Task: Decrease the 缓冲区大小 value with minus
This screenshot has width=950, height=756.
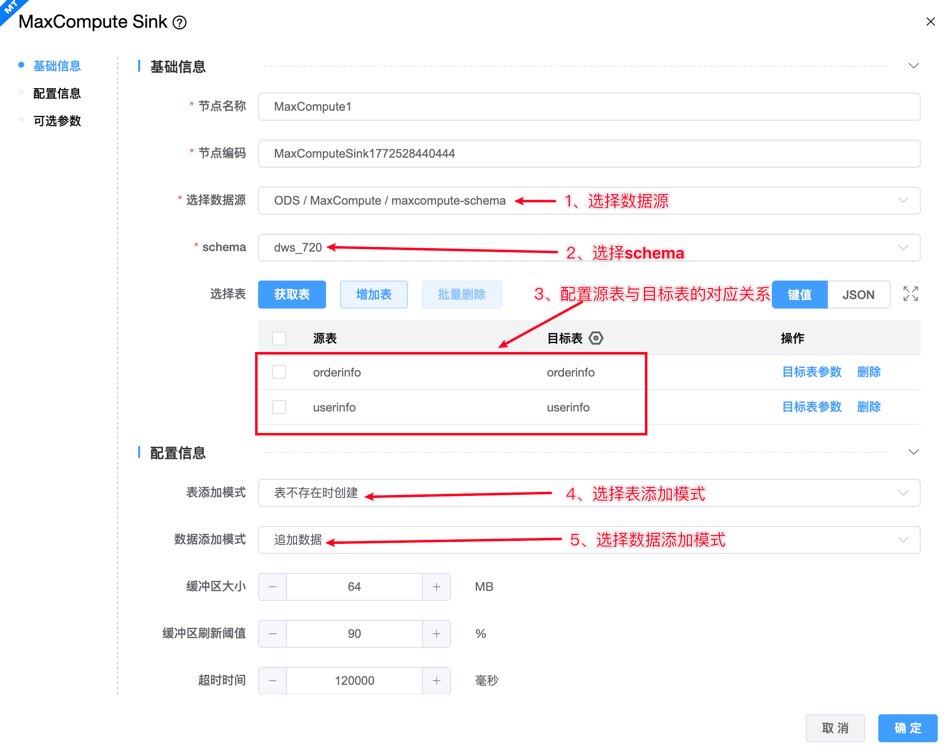Action: click(x=273, y=587)
